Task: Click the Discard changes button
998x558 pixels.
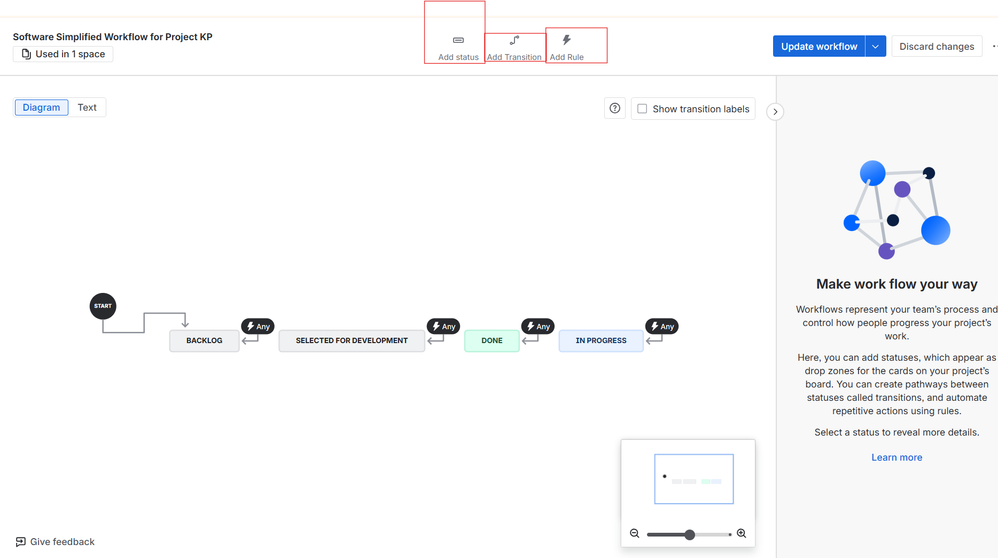Action: pos(936,46)
